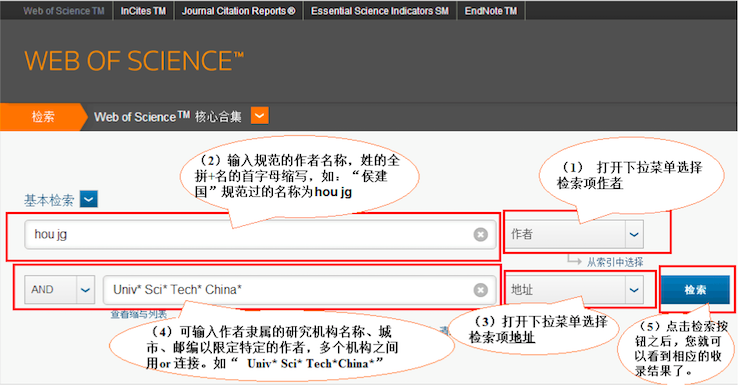Clear the 'hou jg' author search field
The image size is (740, 387).
pos(480,235)
